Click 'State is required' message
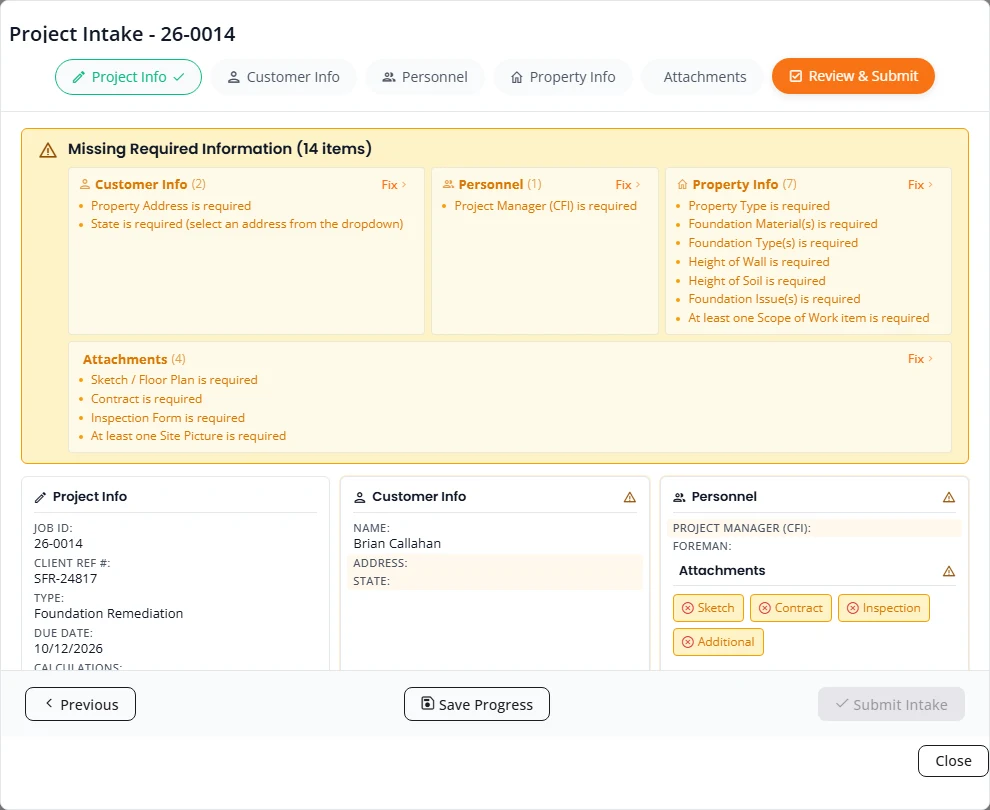This screenshot has width=990, height=810. click(x=247, y=224)
